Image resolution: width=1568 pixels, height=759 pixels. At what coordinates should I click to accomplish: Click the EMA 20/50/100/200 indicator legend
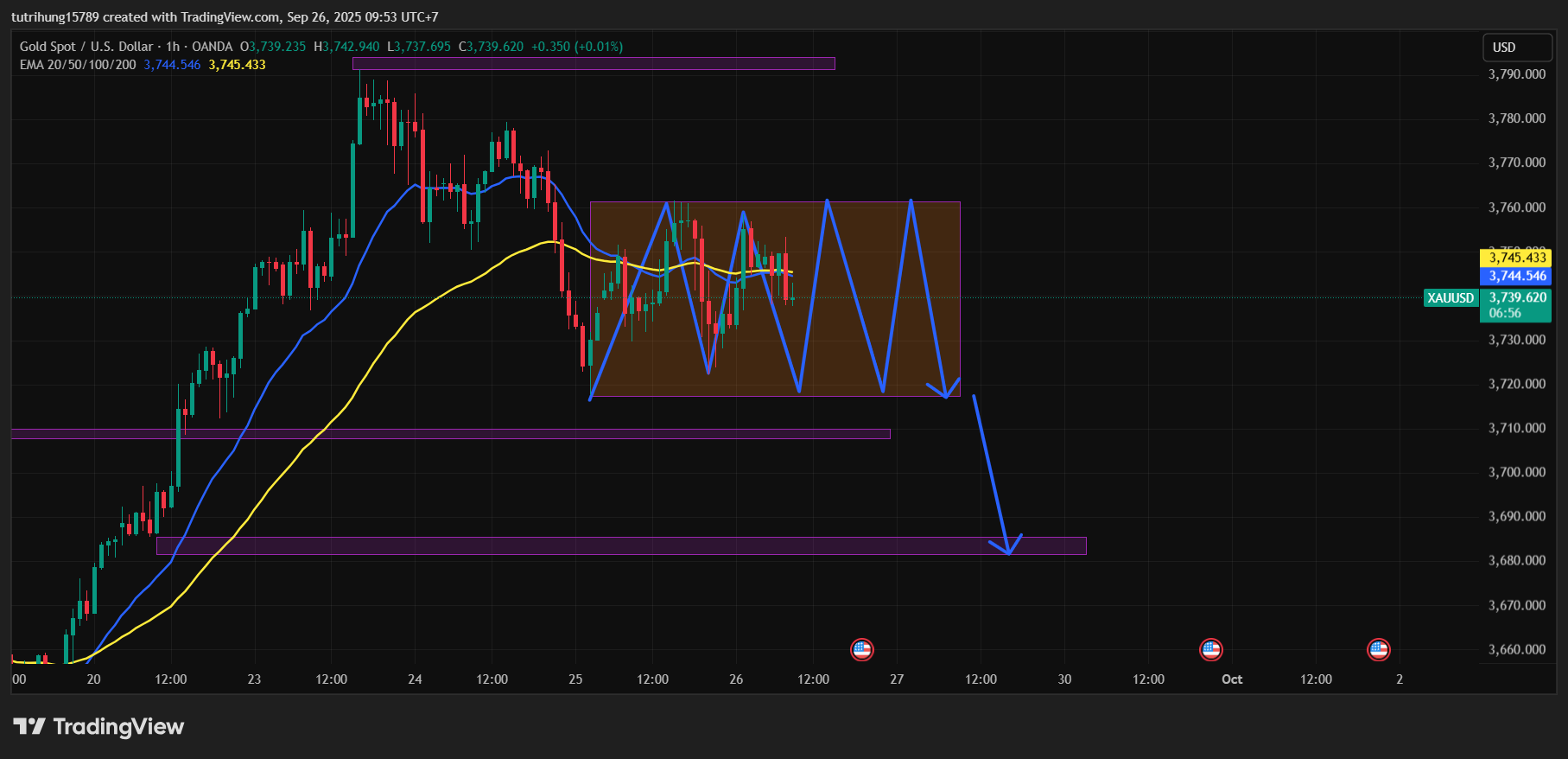click(x=78, y=65)
